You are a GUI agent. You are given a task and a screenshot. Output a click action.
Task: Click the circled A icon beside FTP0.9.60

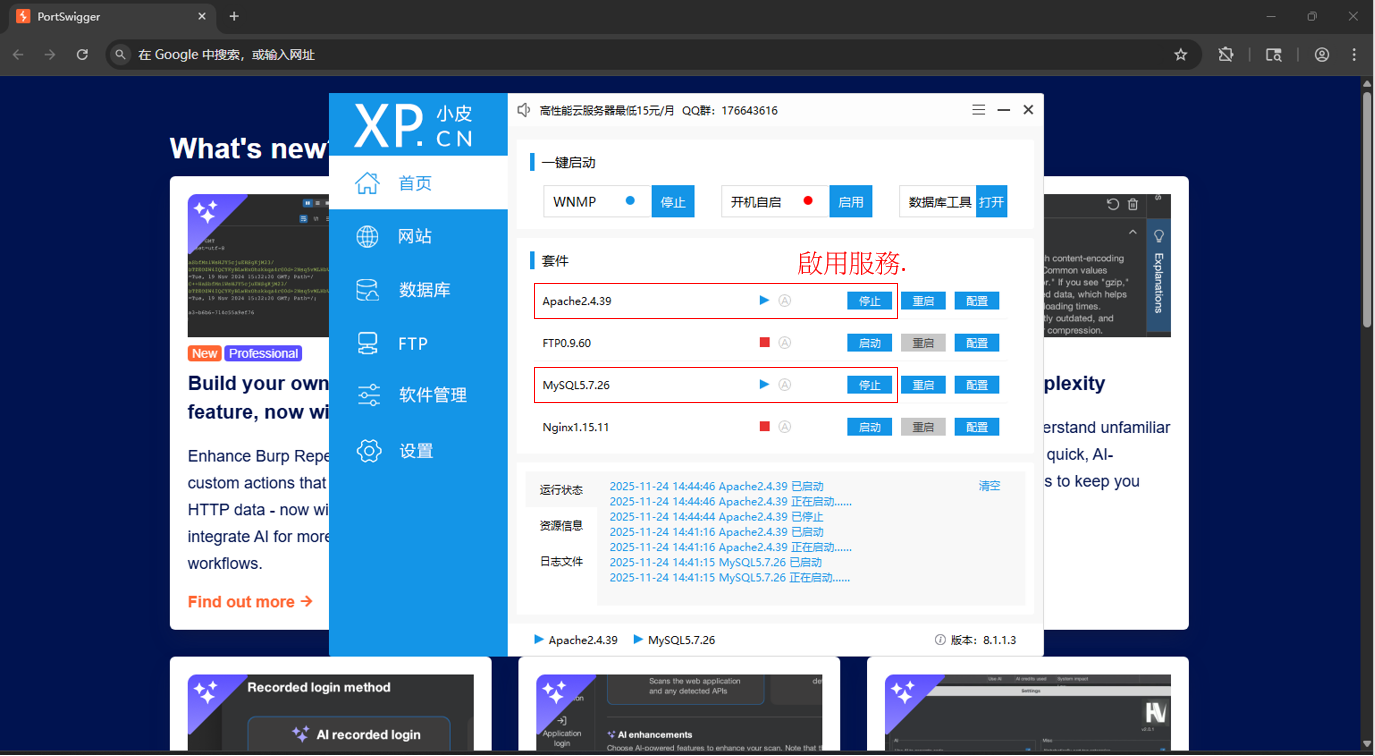click(x=785, y=342)
